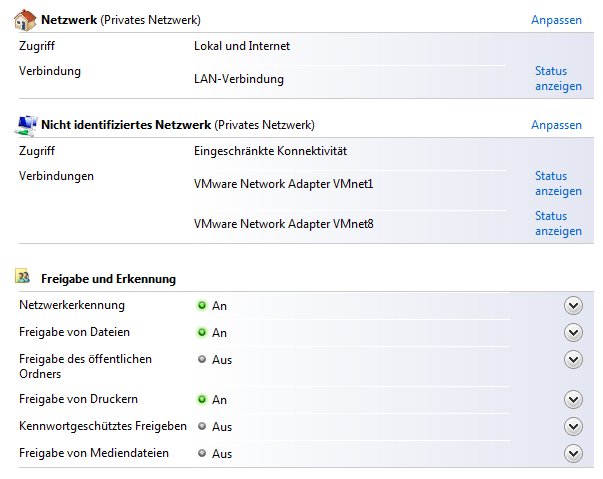This screenshot has height=479, width=603.
Task: Click the green Netzwerkerkennung status indicator
Action: point(201,305)
